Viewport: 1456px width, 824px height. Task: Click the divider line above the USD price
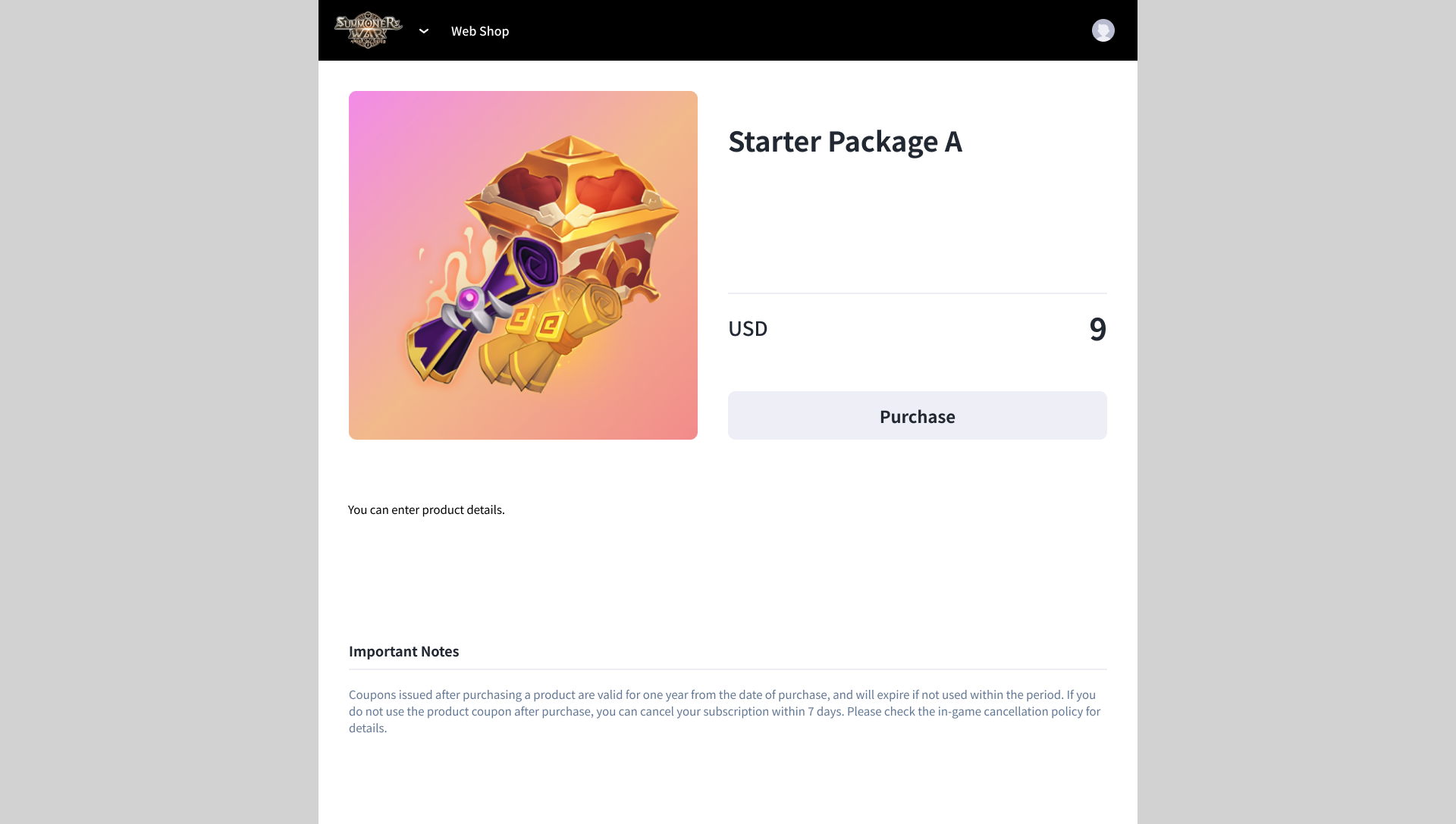918,293
